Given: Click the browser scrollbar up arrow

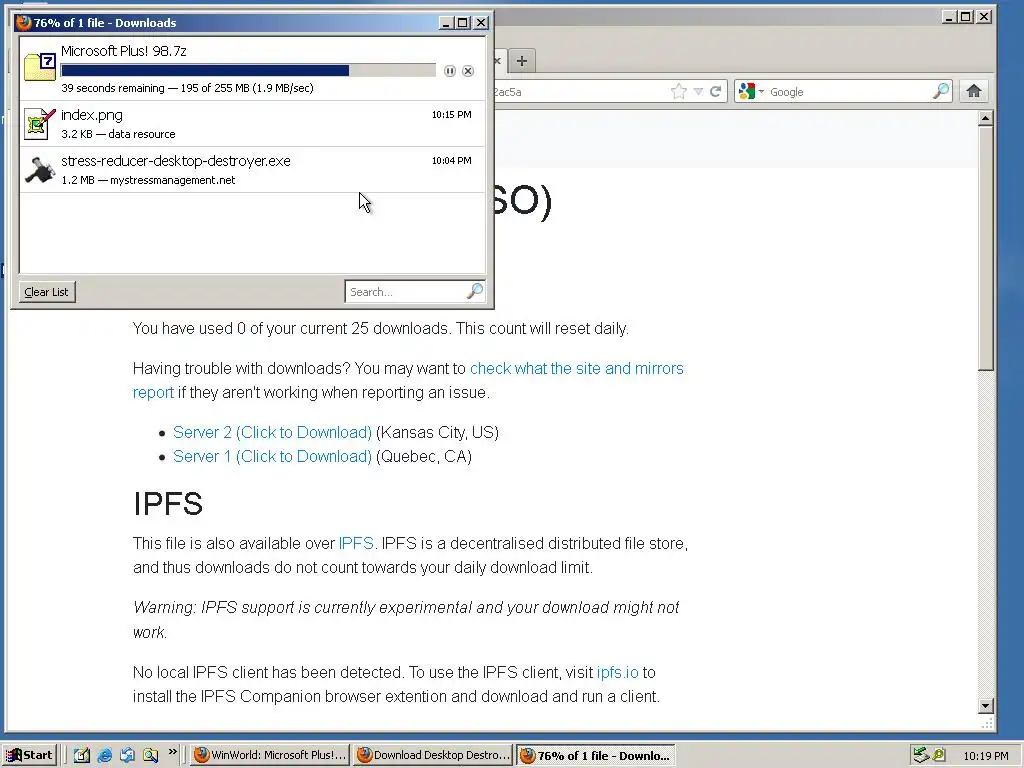Looking at the screenshot, I should pos(985,118).
